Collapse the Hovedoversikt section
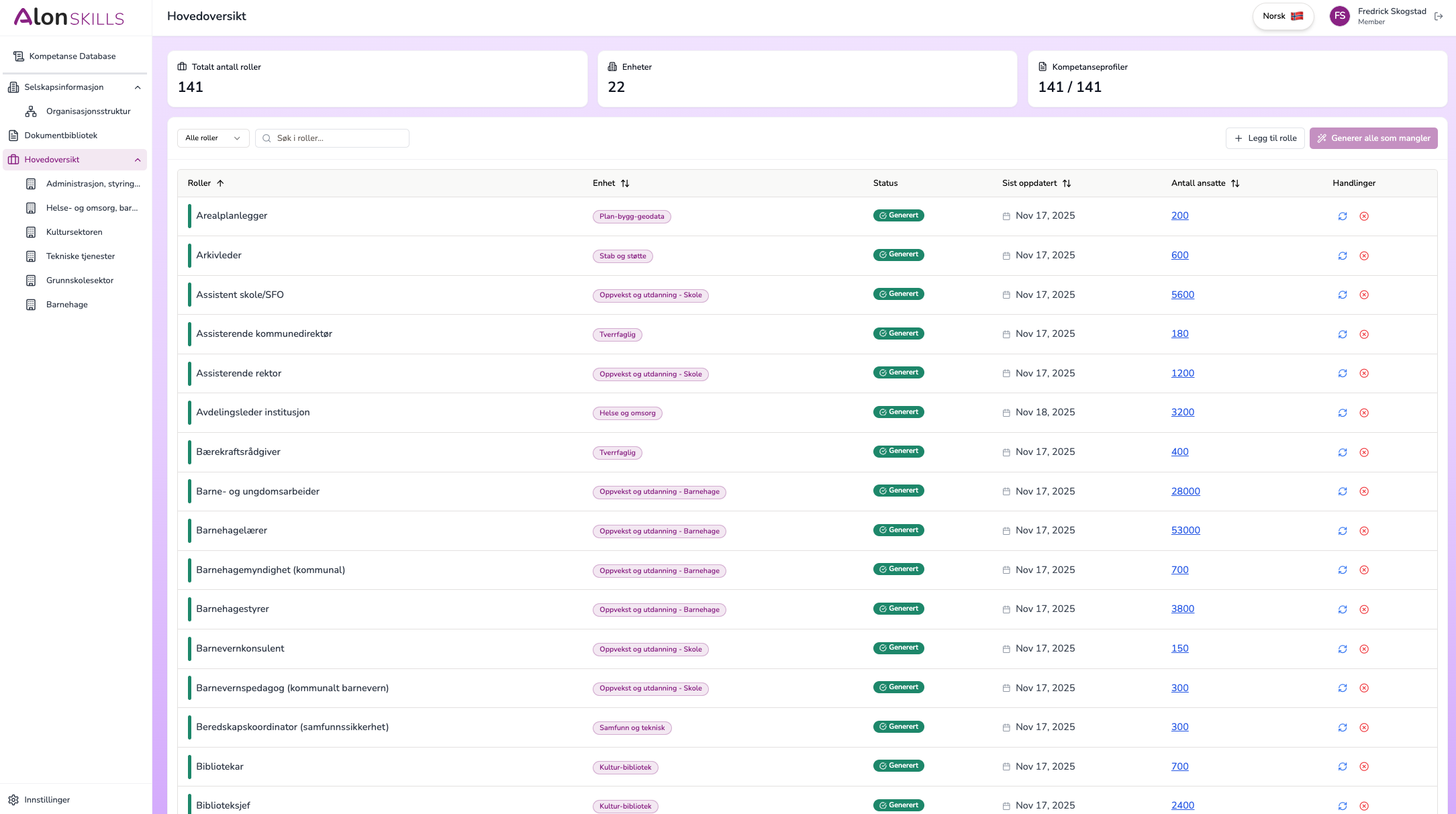 pyautogui.click(x=138, y=160)
